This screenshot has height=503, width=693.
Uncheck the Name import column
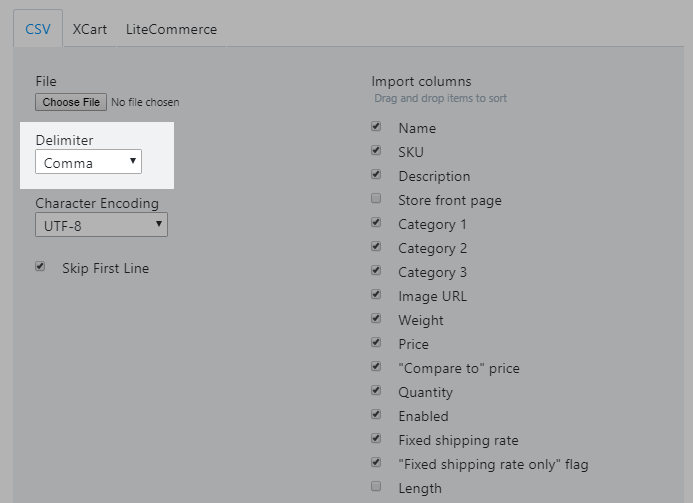[376, 127]
